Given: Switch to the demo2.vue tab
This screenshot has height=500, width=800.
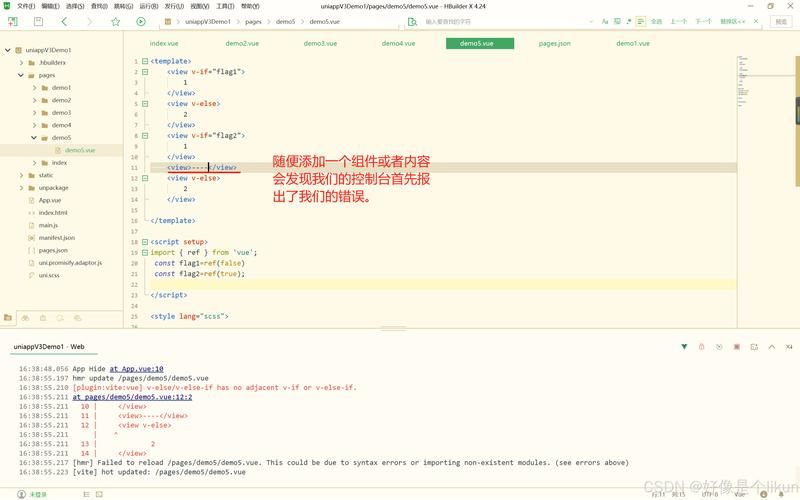Looking at the screenshot, I should (242, 43).
